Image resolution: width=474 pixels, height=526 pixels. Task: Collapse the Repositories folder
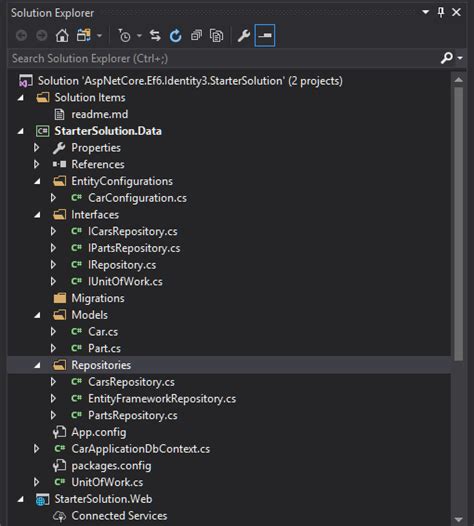pos(37,365)
